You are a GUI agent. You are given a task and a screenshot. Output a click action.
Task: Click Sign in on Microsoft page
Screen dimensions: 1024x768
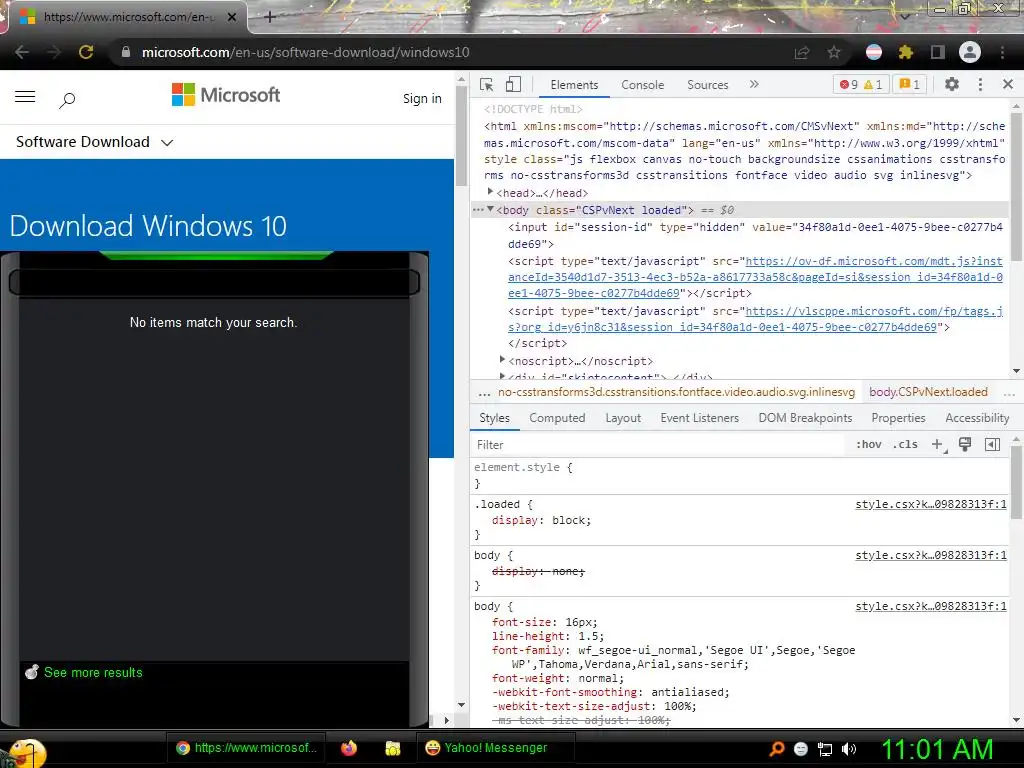point(422,99)
